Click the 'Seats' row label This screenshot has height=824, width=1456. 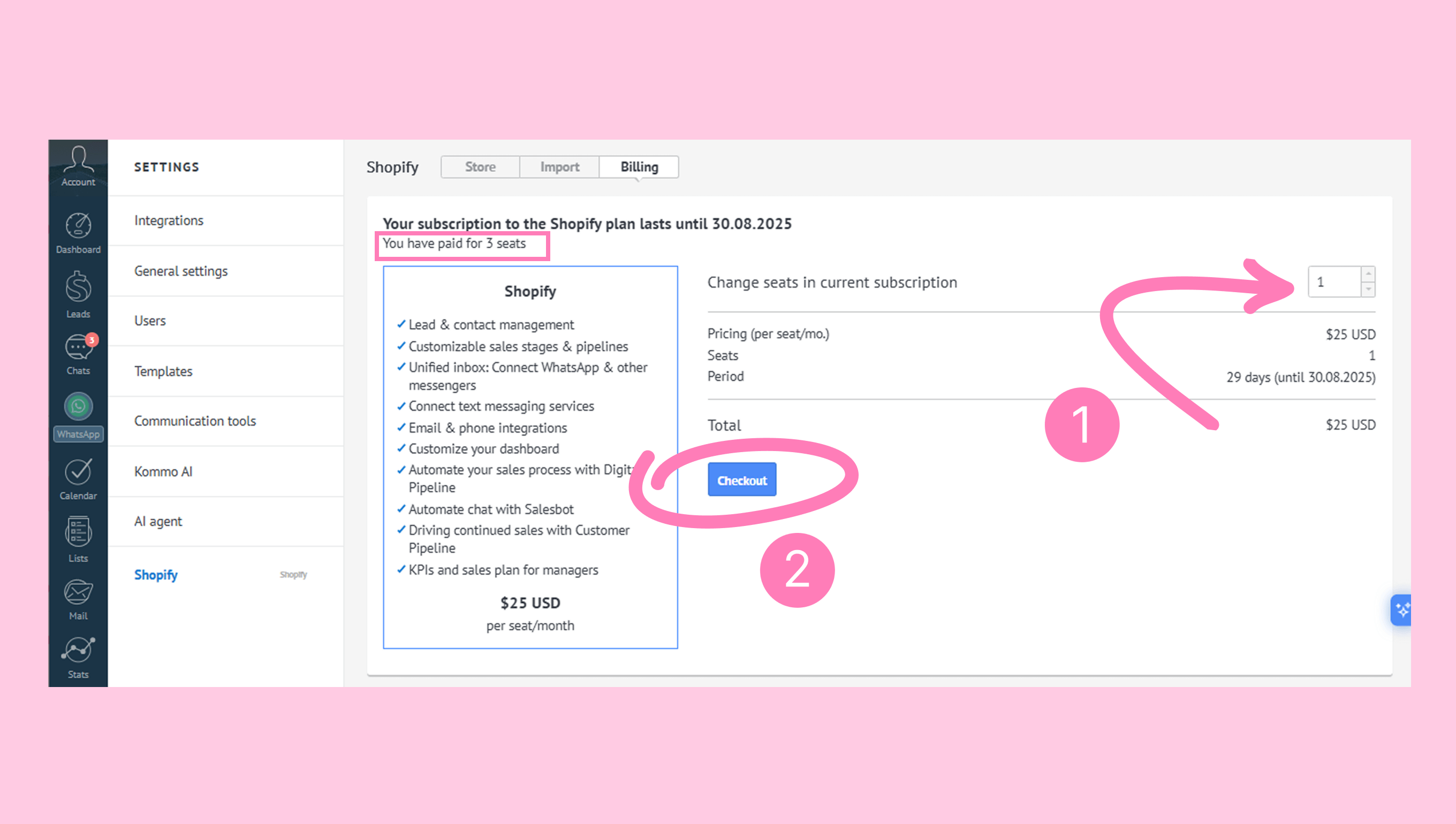click(x=722, y=355)
